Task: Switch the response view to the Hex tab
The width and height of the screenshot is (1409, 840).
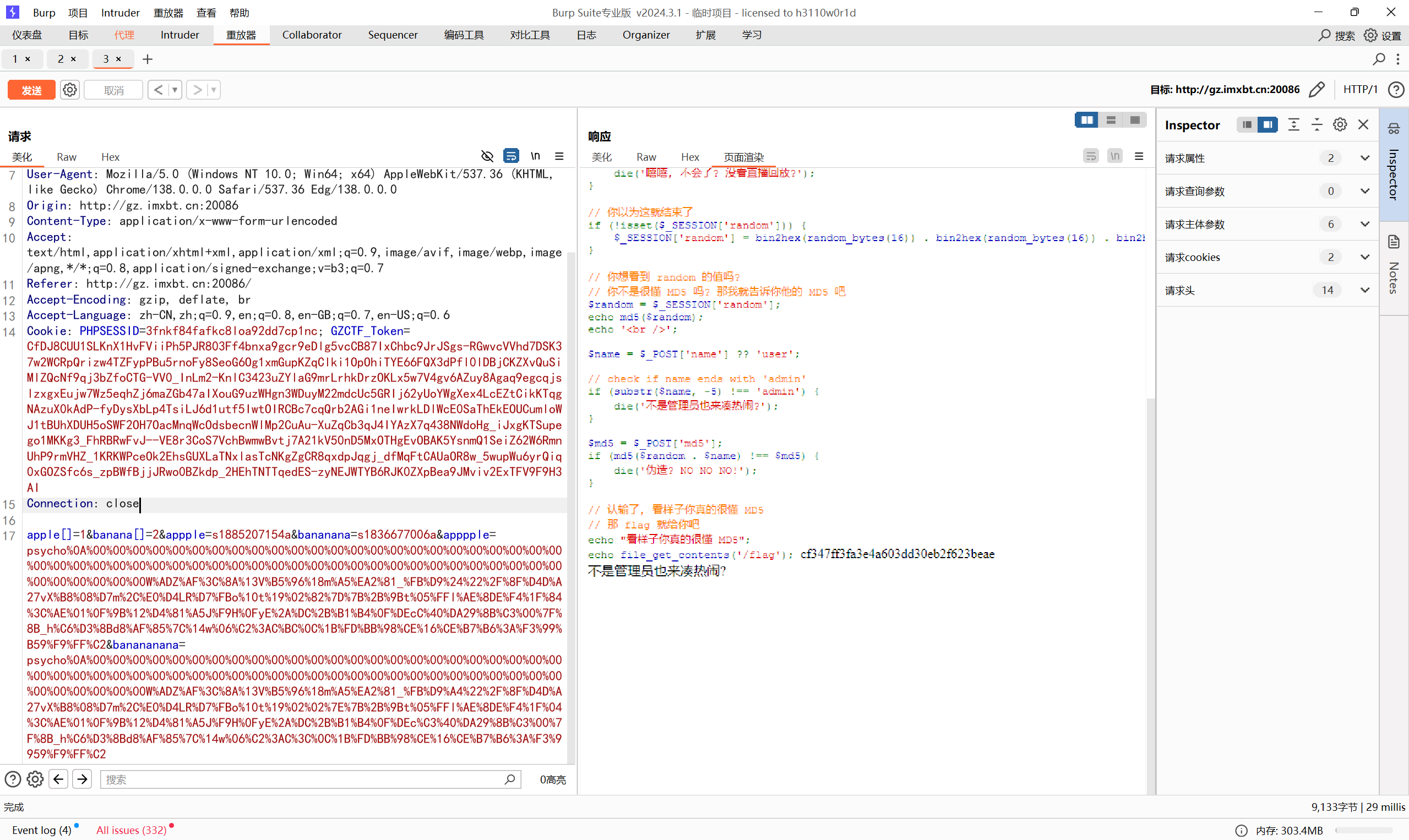Action: [690, 157]
